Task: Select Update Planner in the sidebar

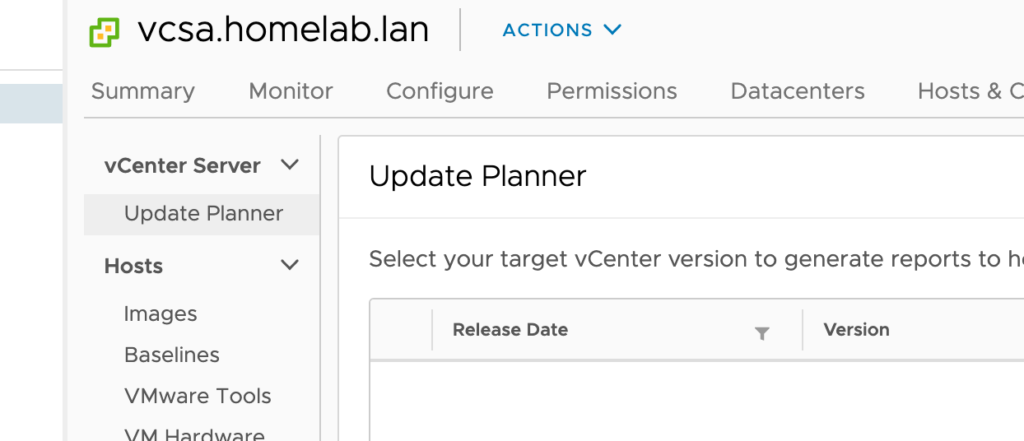Action: pyautogui.click(x=202, y=214)
